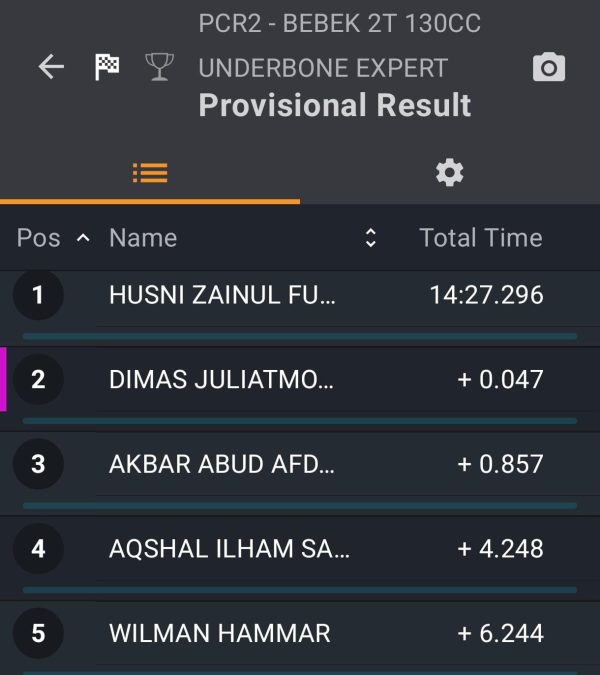Take a snapshot with the camera icon
600x675 pixels.
click(549, 67)
